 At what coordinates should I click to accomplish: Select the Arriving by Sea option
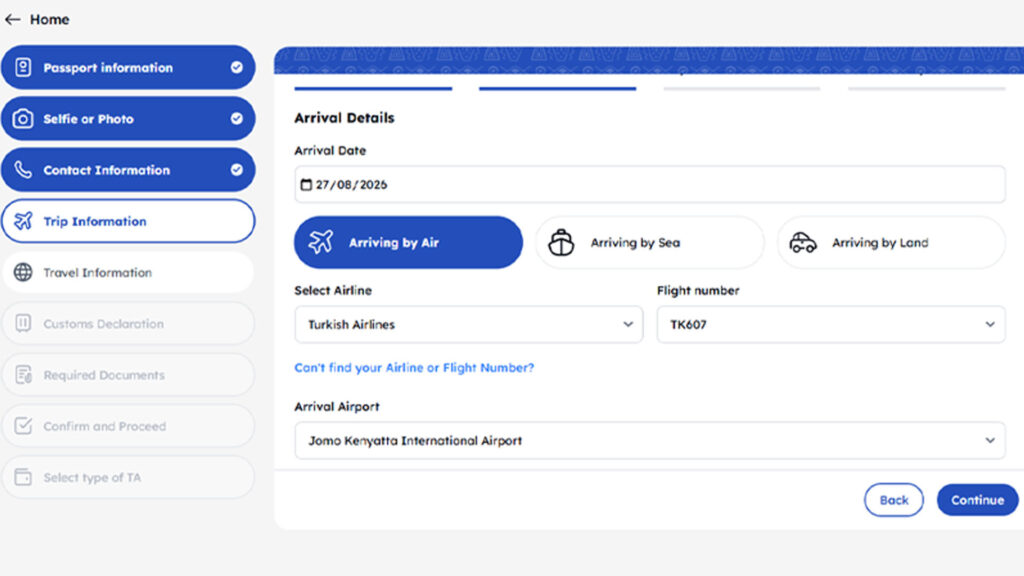pyautogui.click(x=650, y=242)
